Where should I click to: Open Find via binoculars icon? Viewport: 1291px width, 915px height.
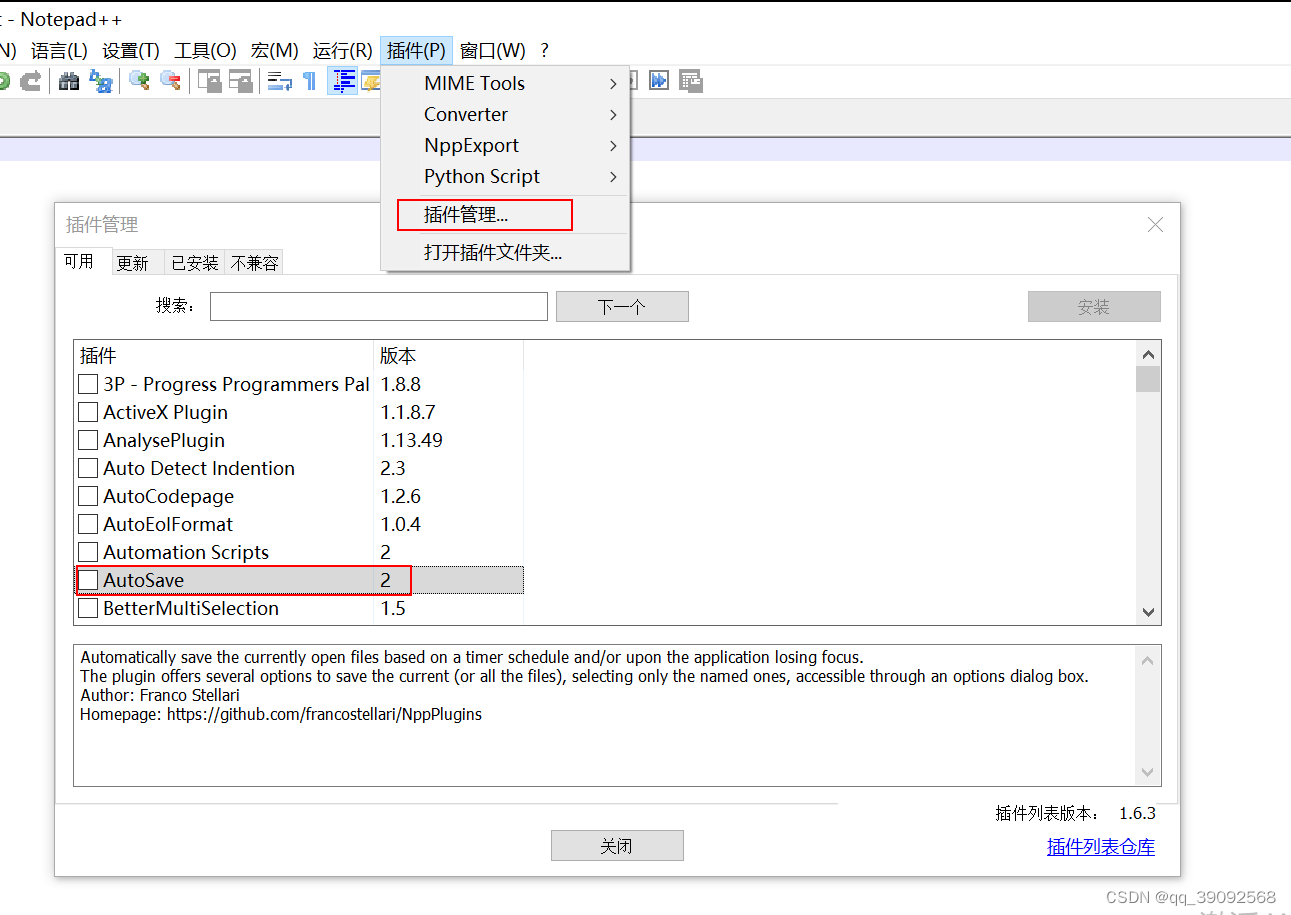coord(69,81)
